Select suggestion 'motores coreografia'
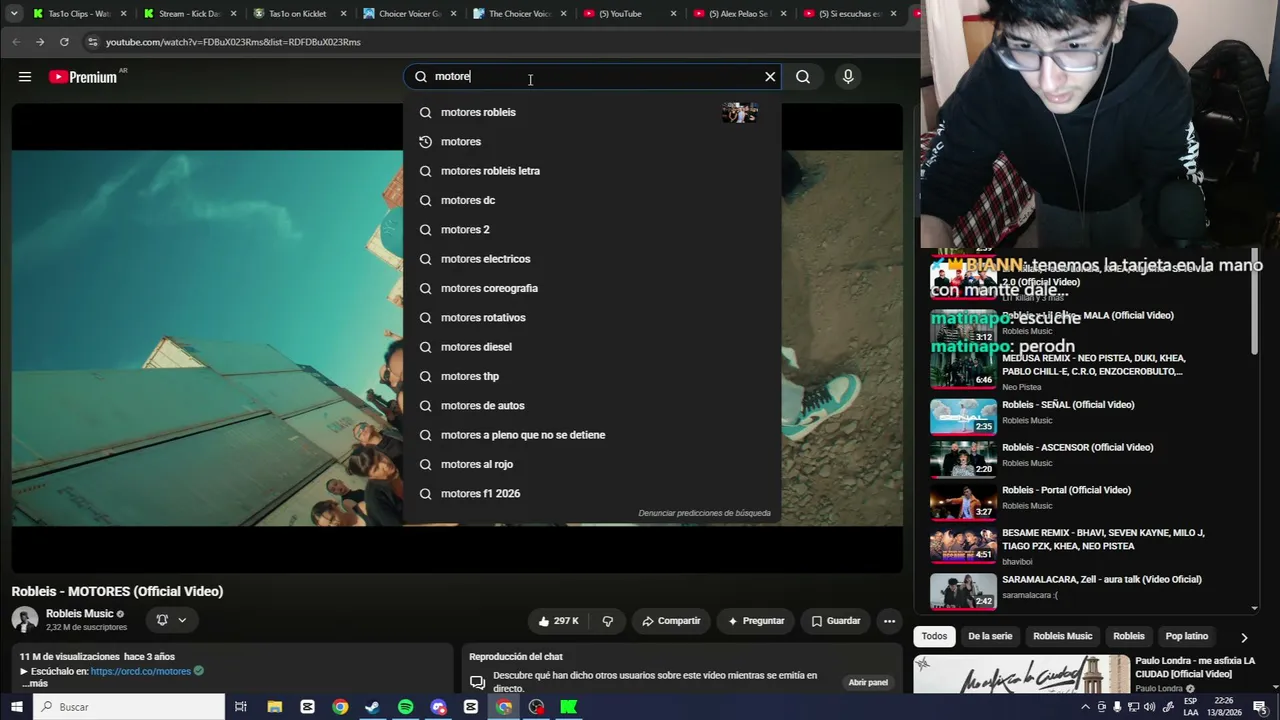The height and width of the screenshot is (720, 1280). point(592,288)
